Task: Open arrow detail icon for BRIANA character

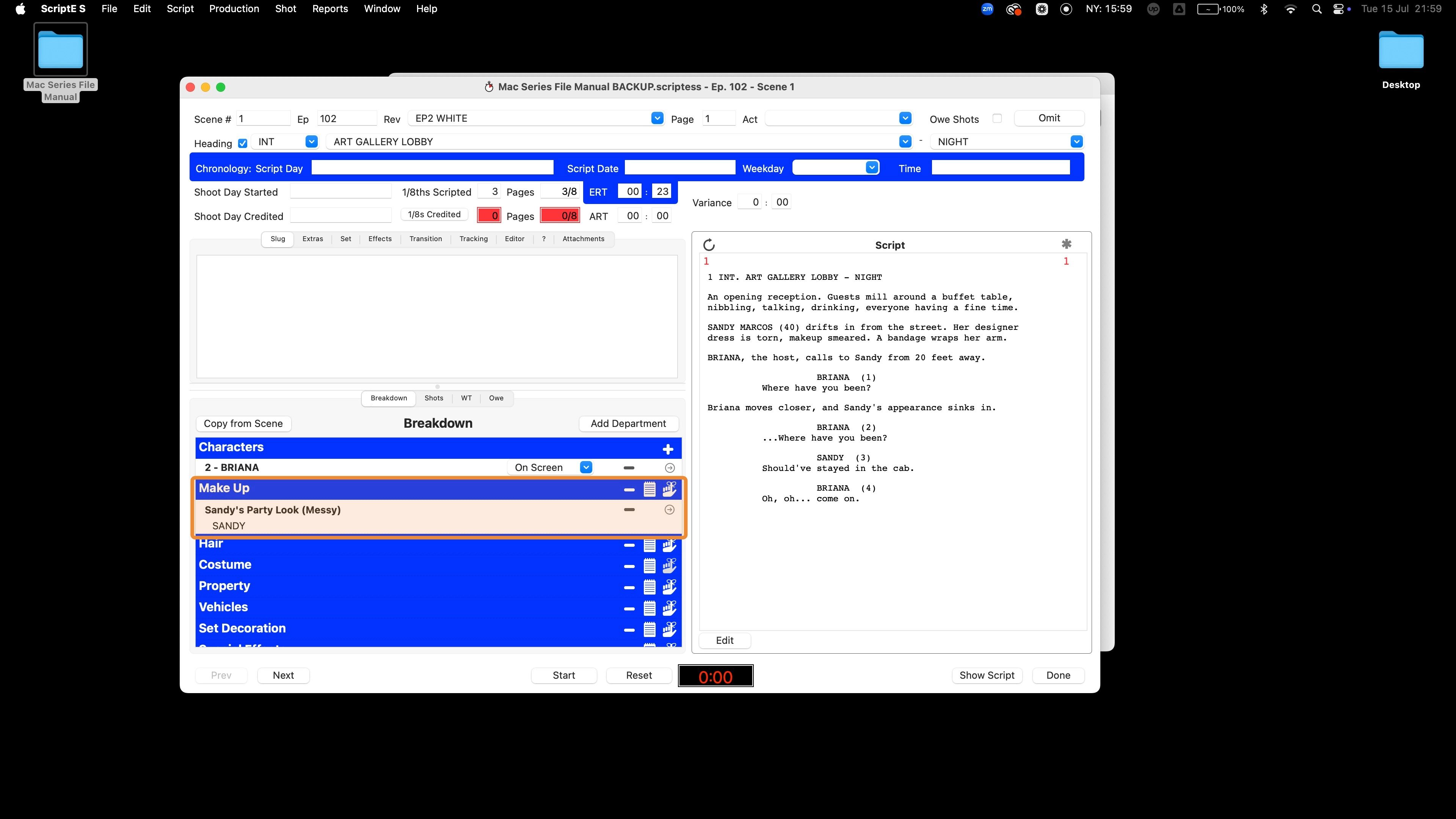Action: point(669,468)
